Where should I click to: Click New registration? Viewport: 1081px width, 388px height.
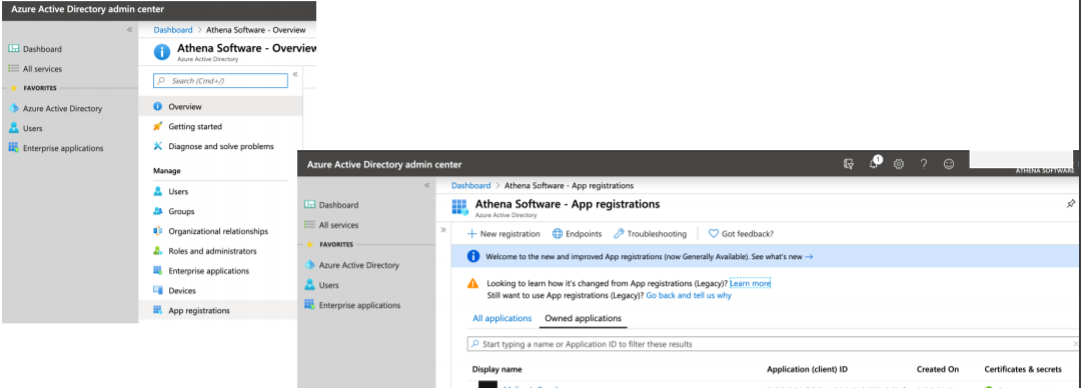click(504, 234)
